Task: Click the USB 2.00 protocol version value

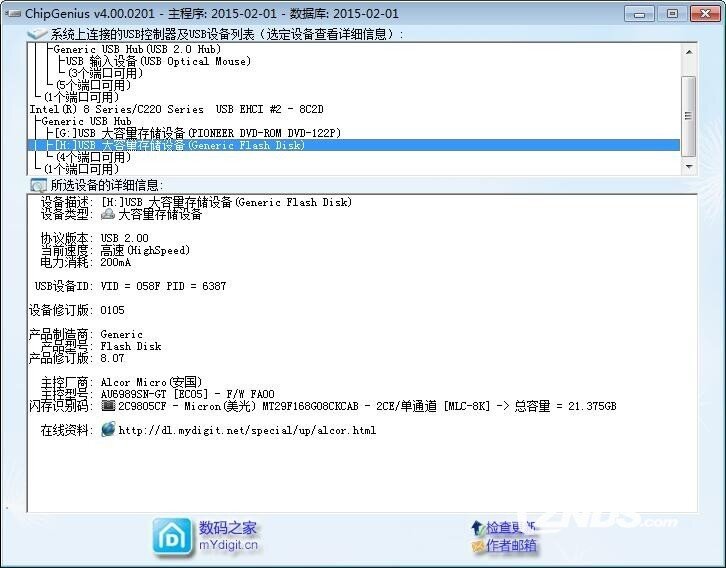Action: (125, 238)
